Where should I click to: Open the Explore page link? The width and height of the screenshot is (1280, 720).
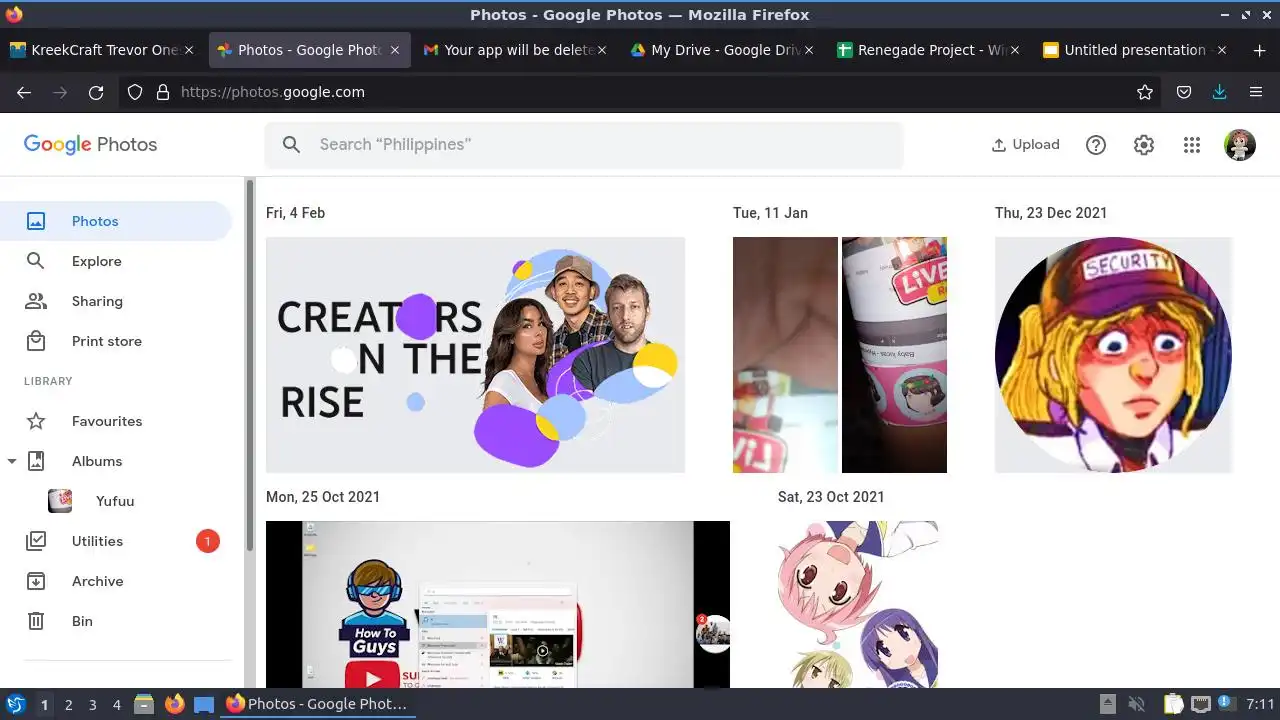point(116,261)
